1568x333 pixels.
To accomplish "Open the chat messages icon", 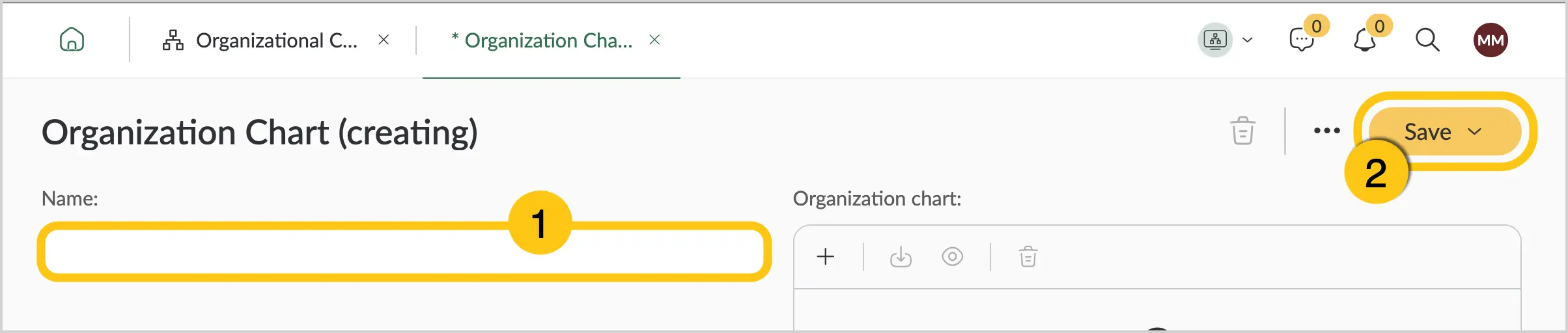I will click(1301, 40).
